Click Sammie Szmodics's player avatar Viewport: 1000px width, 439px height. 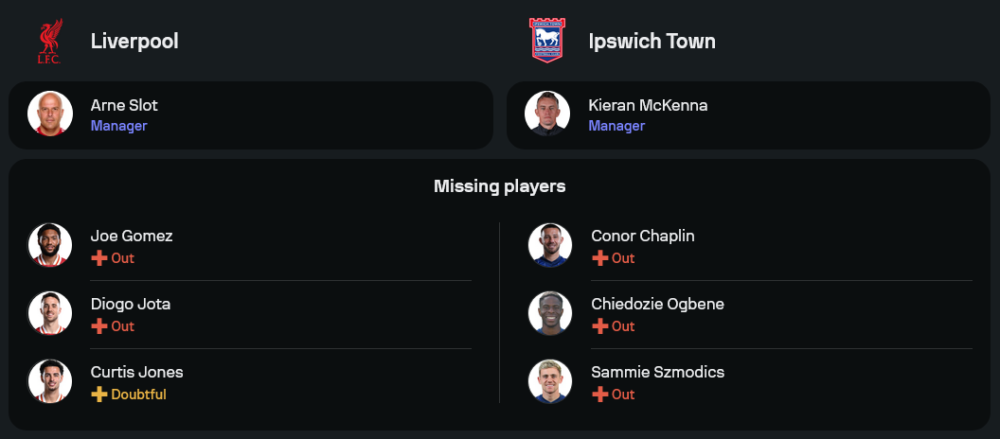point(550,381)
